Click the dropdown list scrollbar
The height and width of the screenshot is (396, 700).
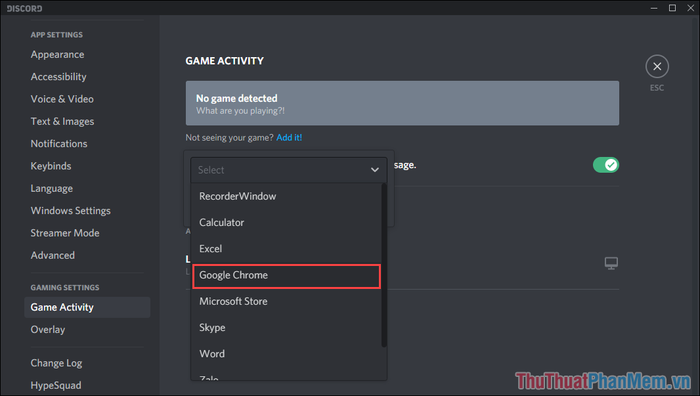point(384,265)
